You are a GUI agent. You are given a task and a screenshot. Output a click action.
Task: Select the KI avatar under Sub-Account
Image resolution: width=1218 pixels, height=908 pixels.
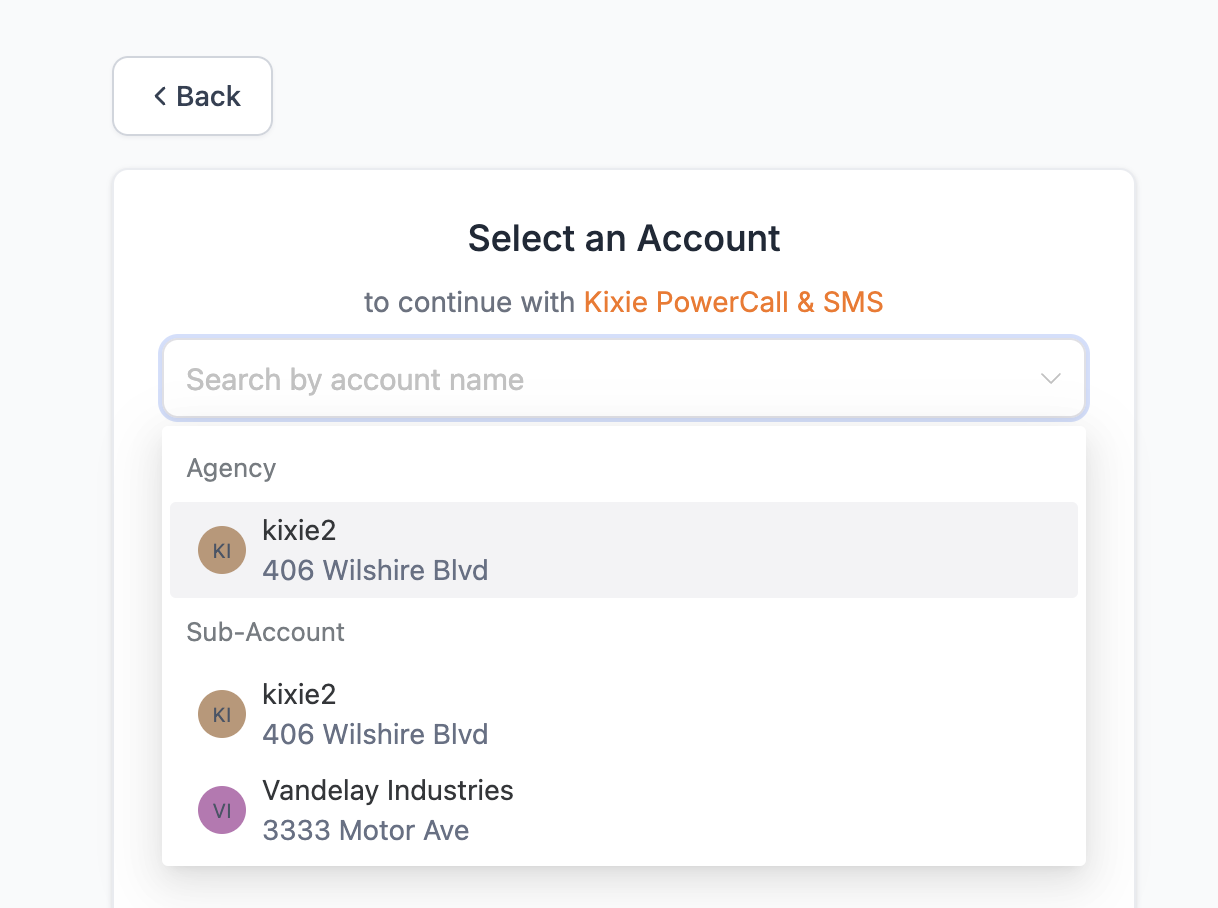pos(222,714)
